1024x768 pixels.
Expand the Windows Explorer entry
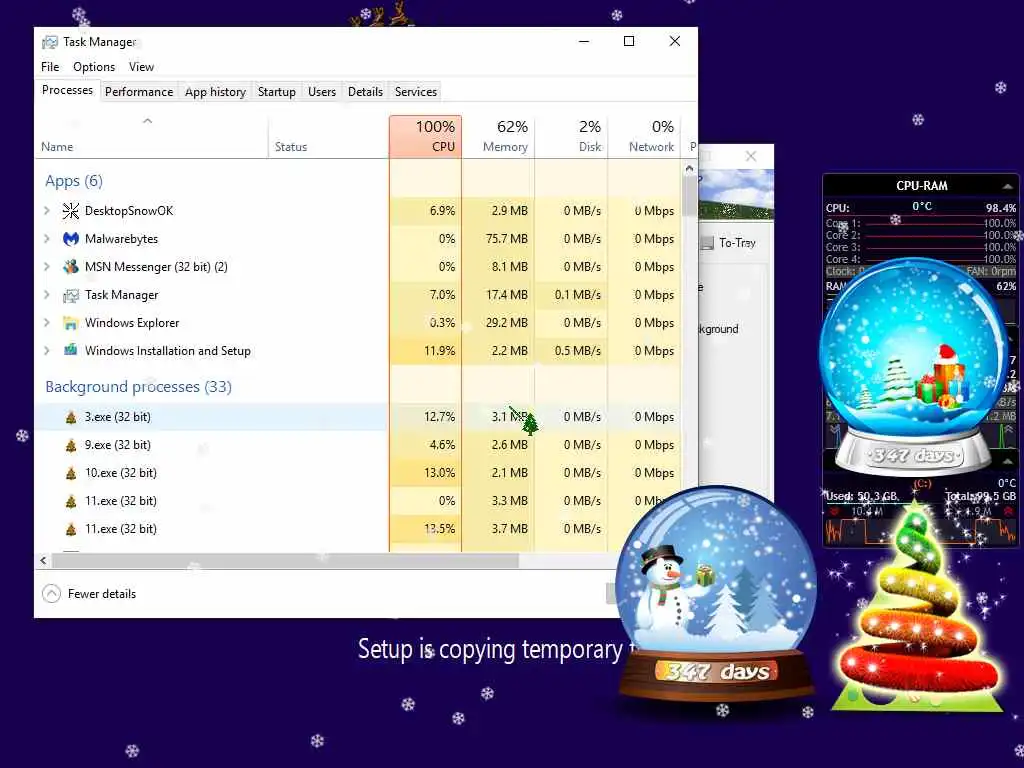point(46,323)
